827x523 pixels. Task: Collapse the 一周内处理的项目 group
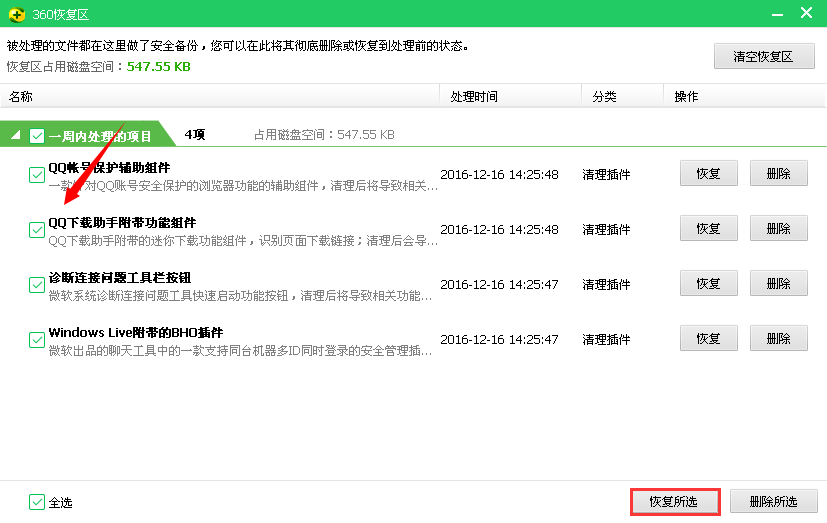[15, 135]
